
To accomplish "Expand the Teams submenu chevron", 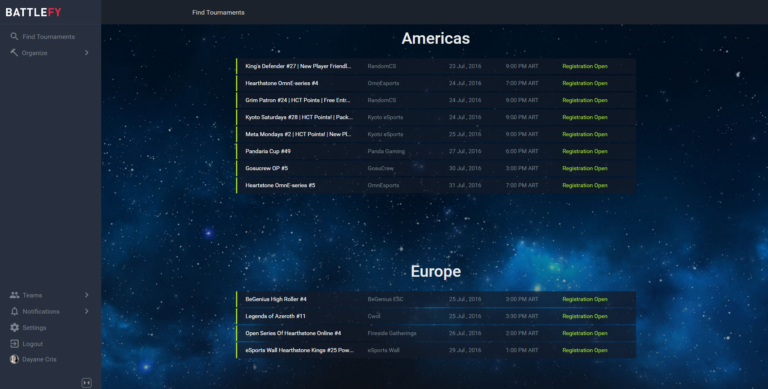I will (x=86, y=295).
